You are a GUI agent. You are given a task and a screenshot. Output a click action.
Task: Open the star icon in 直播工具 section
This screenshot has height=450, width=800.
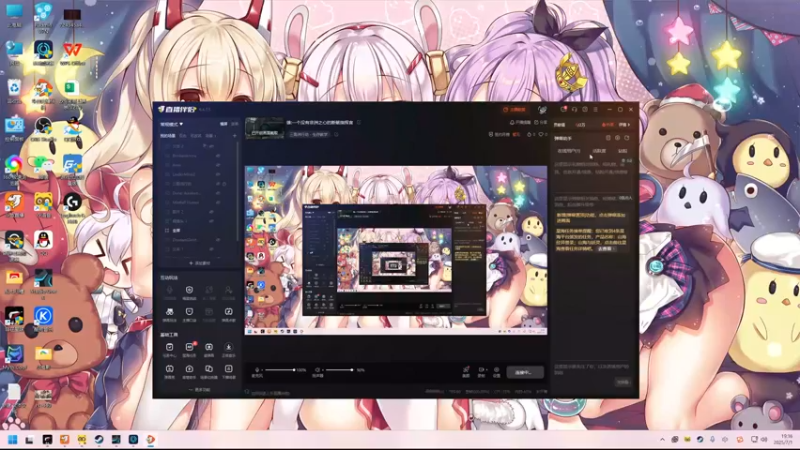click(x=229, y=347)
